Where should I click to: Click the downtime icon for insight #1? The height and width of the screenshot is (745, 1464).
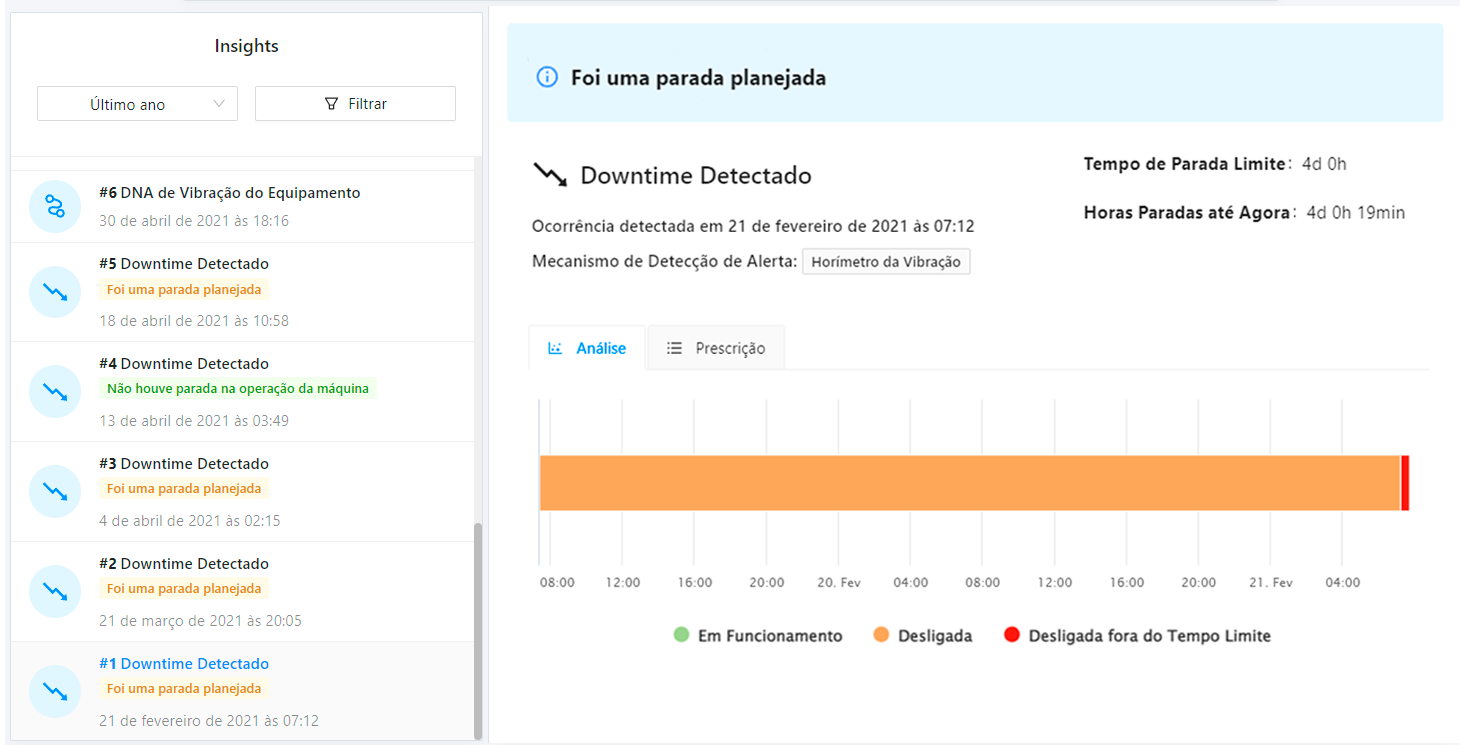point(55,692)
